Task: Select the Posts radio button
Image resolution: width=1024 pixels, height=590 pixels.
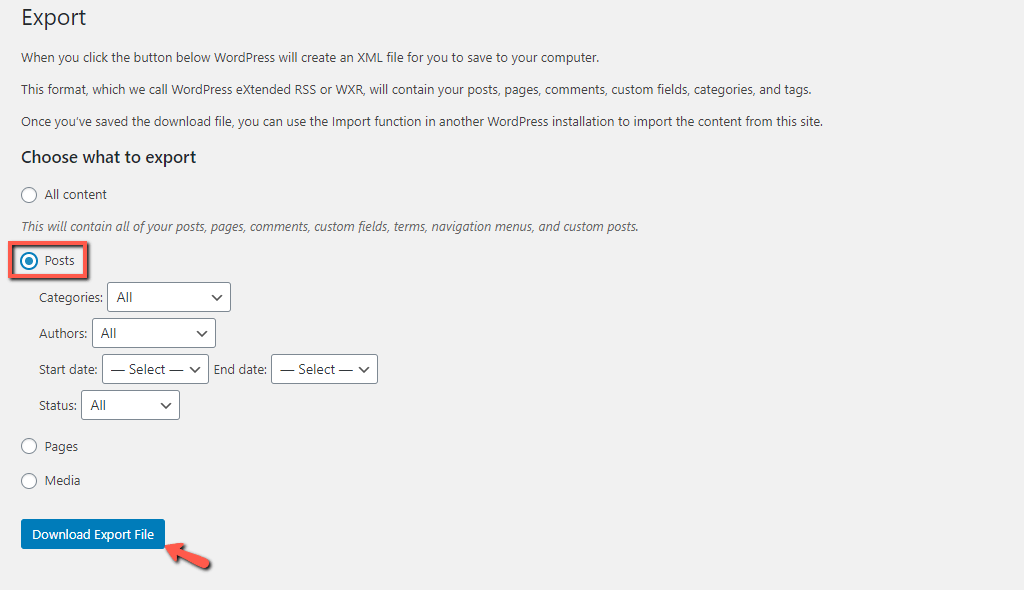Action: click(29, 261)
